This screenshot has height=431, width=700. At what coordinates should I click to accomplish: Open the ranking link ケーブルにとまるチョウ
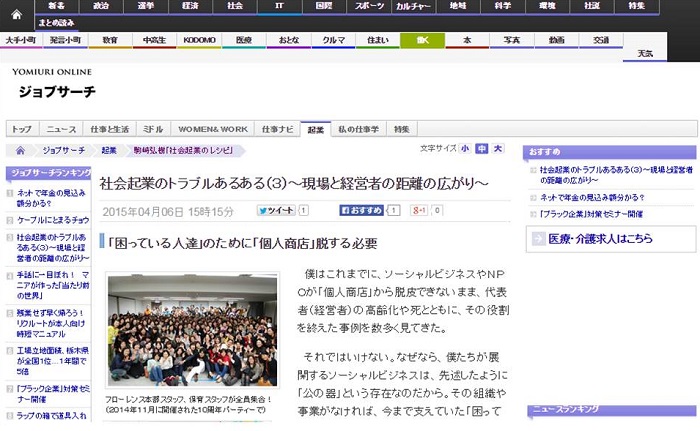[x=53, y=220]
